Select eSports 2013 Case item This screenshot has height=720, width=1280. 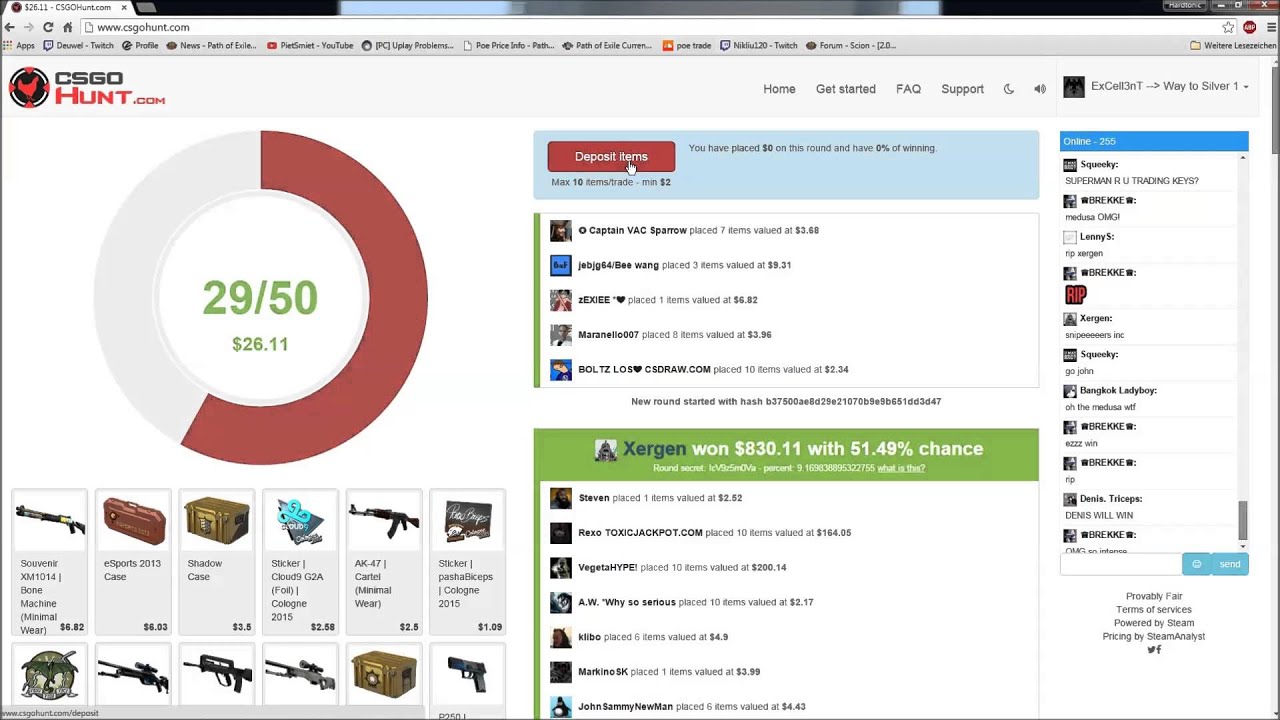[x=133, y=562]
